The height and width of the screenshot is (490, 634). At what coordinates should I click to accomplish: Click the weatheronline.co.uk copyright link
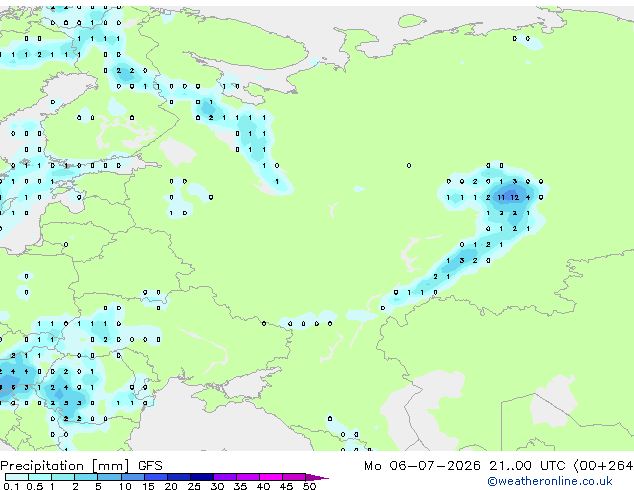point(550,481)
